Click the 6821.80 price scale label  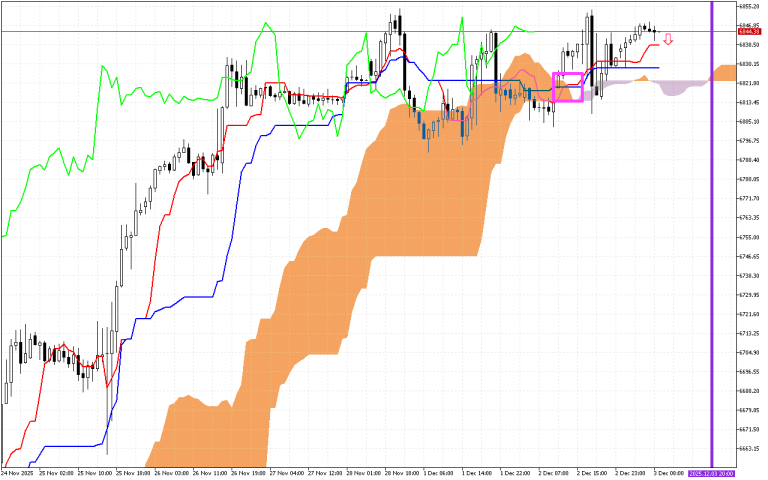click(749, 83)
